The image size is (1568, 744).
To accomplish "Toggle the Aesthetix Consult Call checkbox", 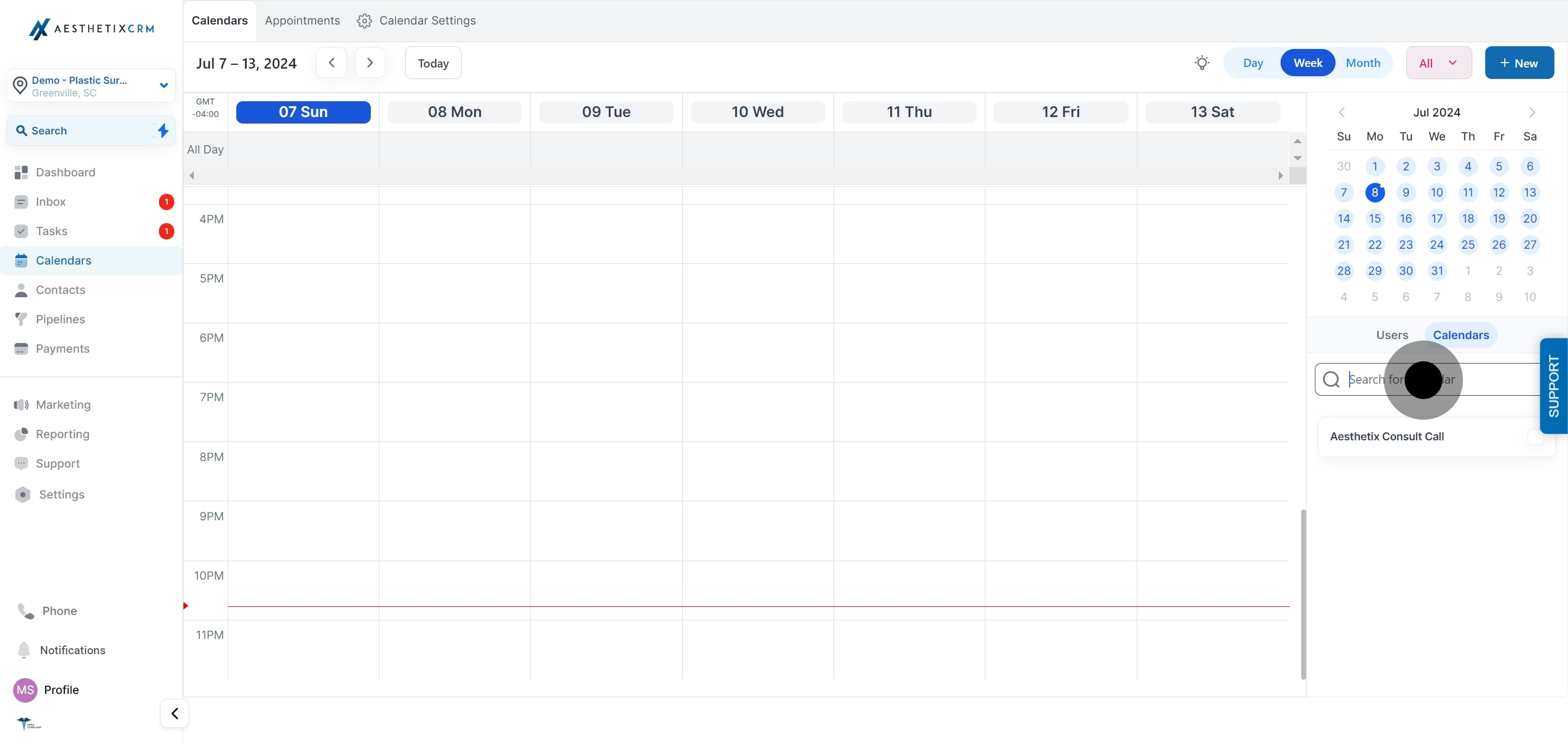I will [1535, 437].
